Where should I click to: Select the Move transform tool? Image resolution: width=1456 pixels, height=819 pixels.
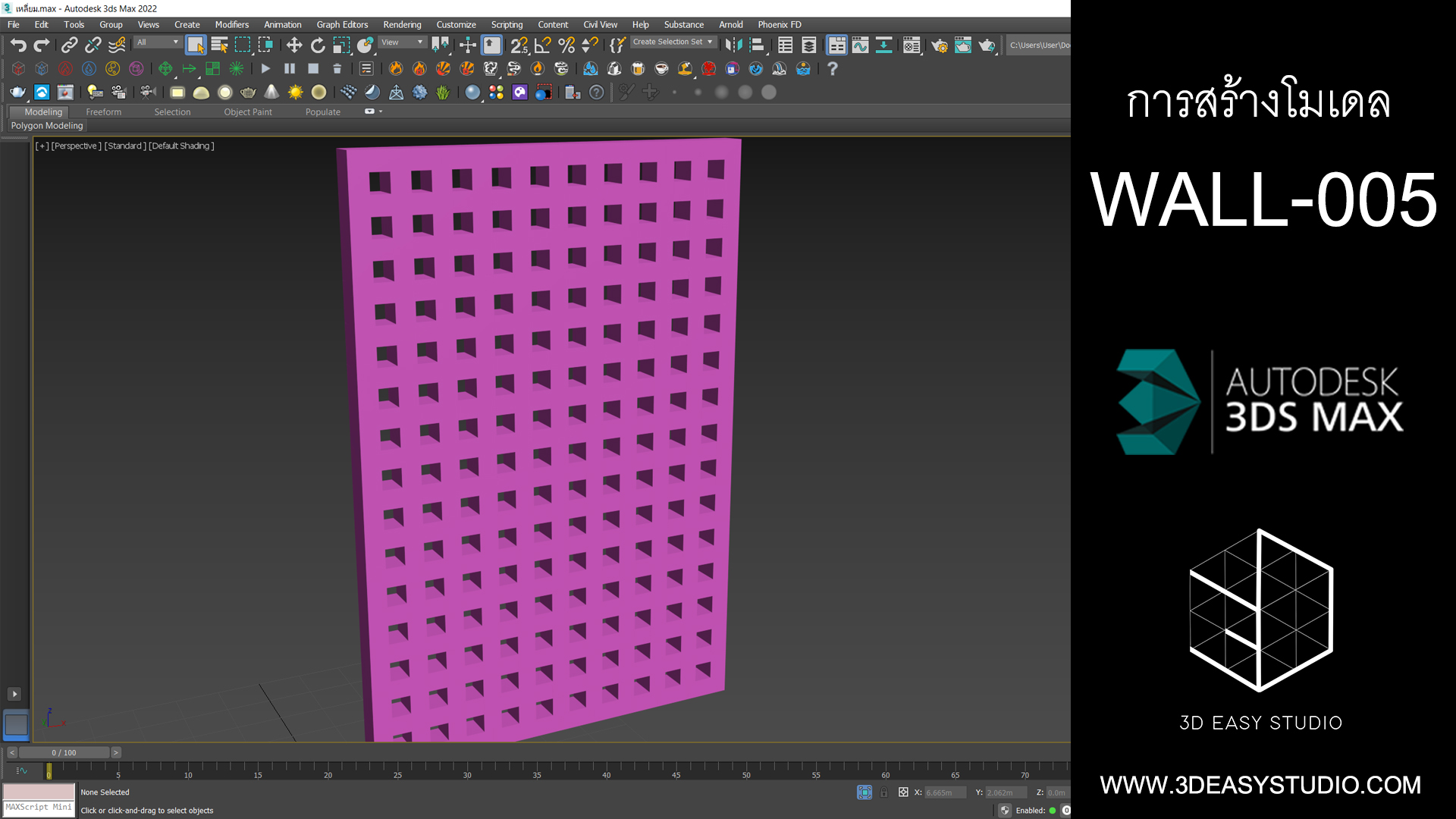point(294,45)
